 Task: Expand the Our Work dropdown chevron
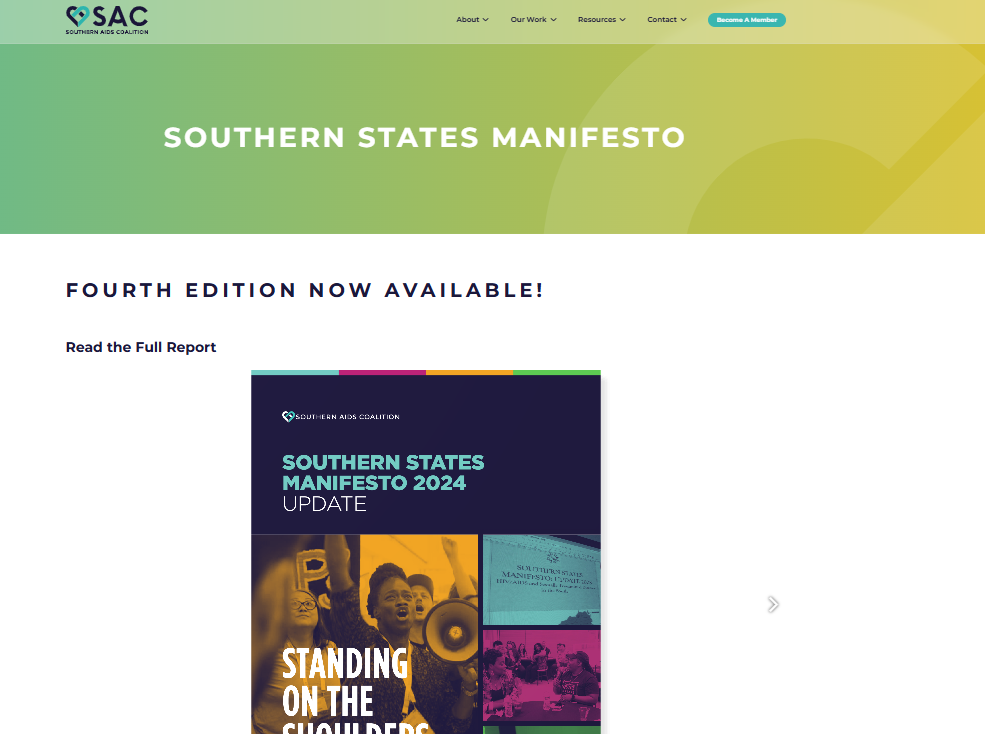pyautogui.click(x=553, y=19)
